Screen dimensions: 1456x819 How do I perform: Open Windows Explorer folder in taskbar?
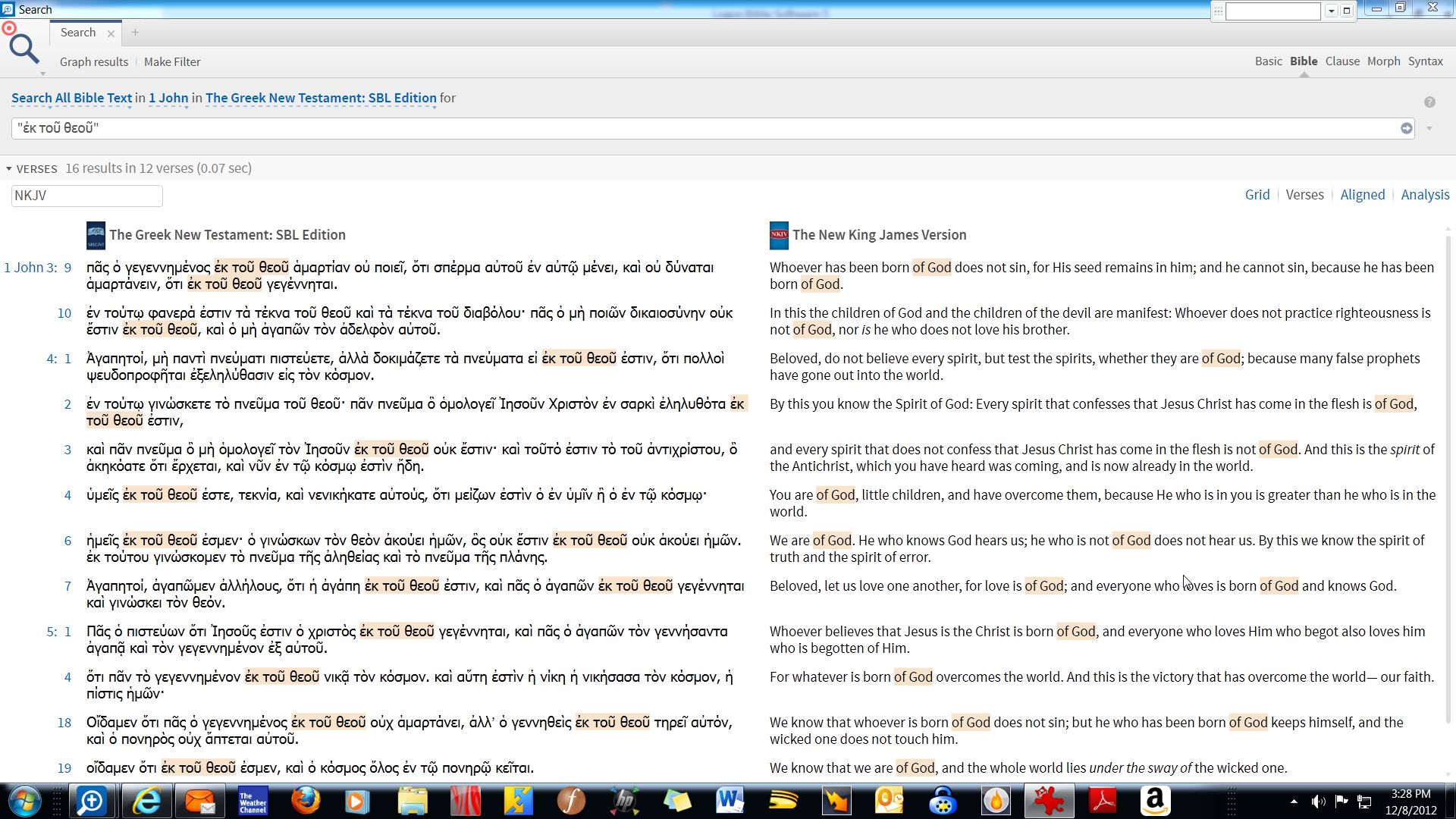point(412,801)
